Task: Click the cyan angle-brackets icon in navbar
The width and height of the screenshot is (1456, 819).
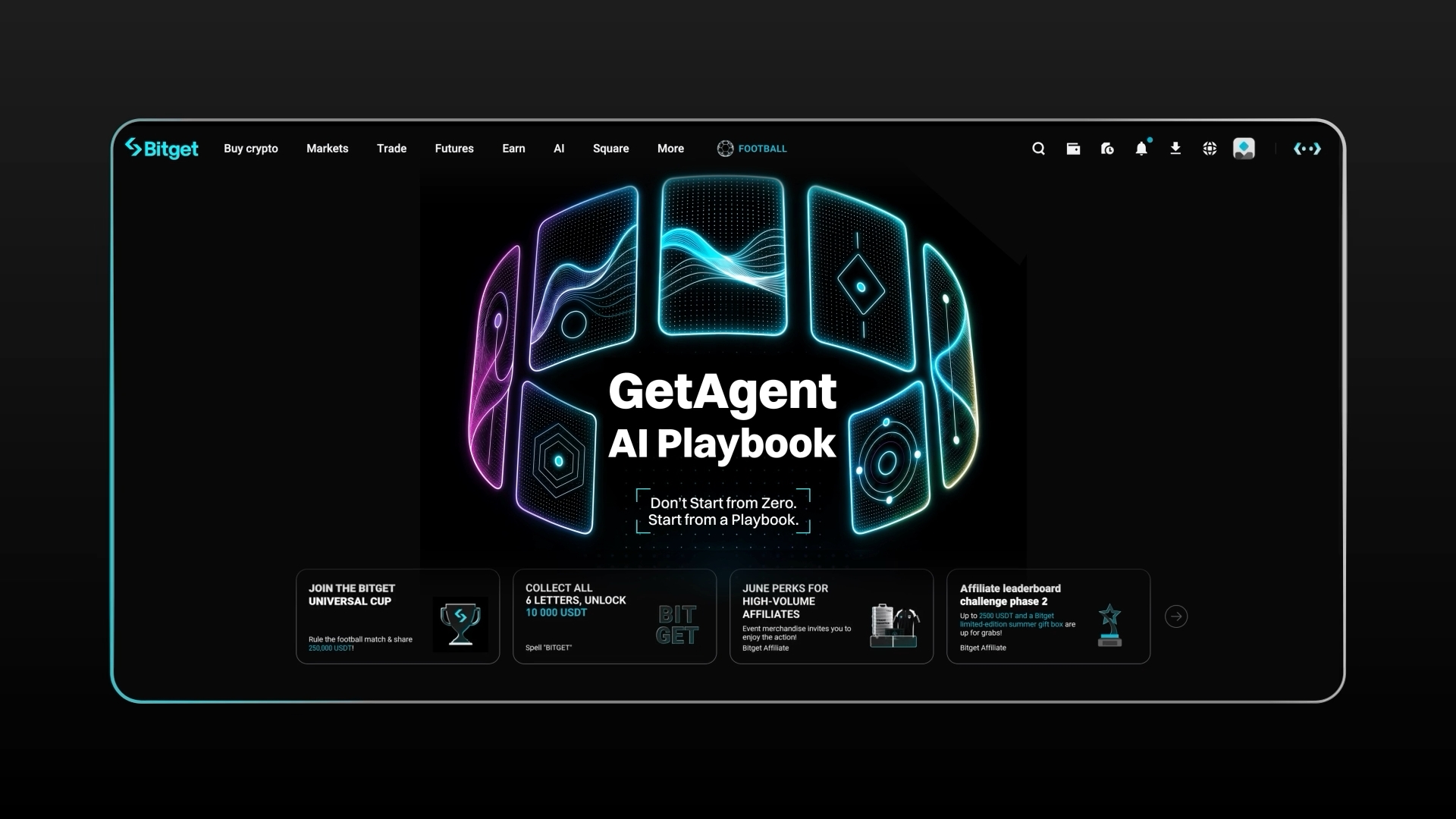Action: (x=1307, y=149)
